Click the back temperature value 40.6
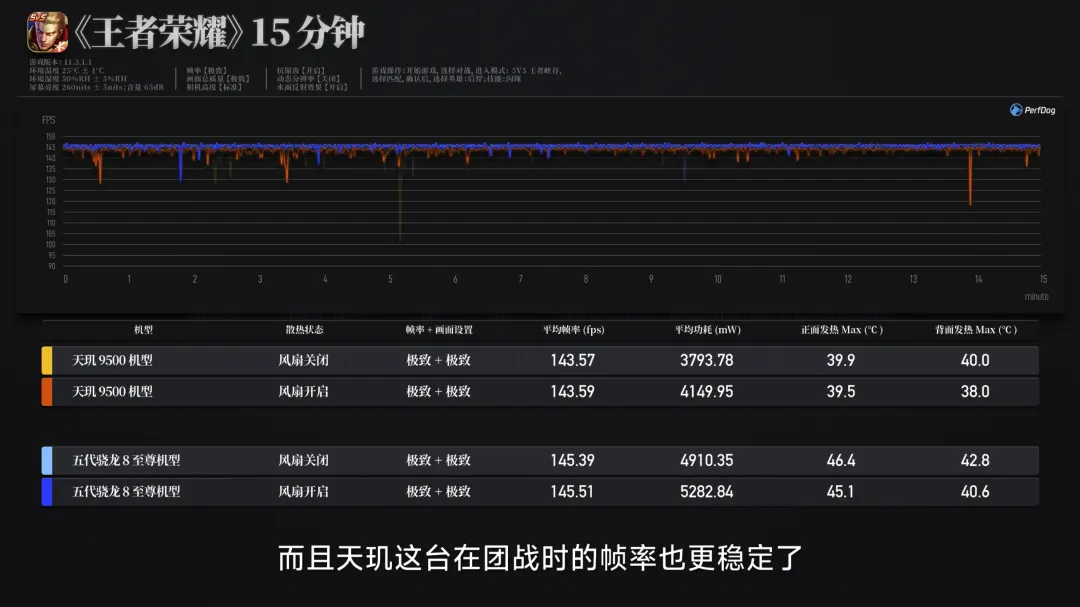This screenshot has height=607, width=1080. [x=975, y=492]
